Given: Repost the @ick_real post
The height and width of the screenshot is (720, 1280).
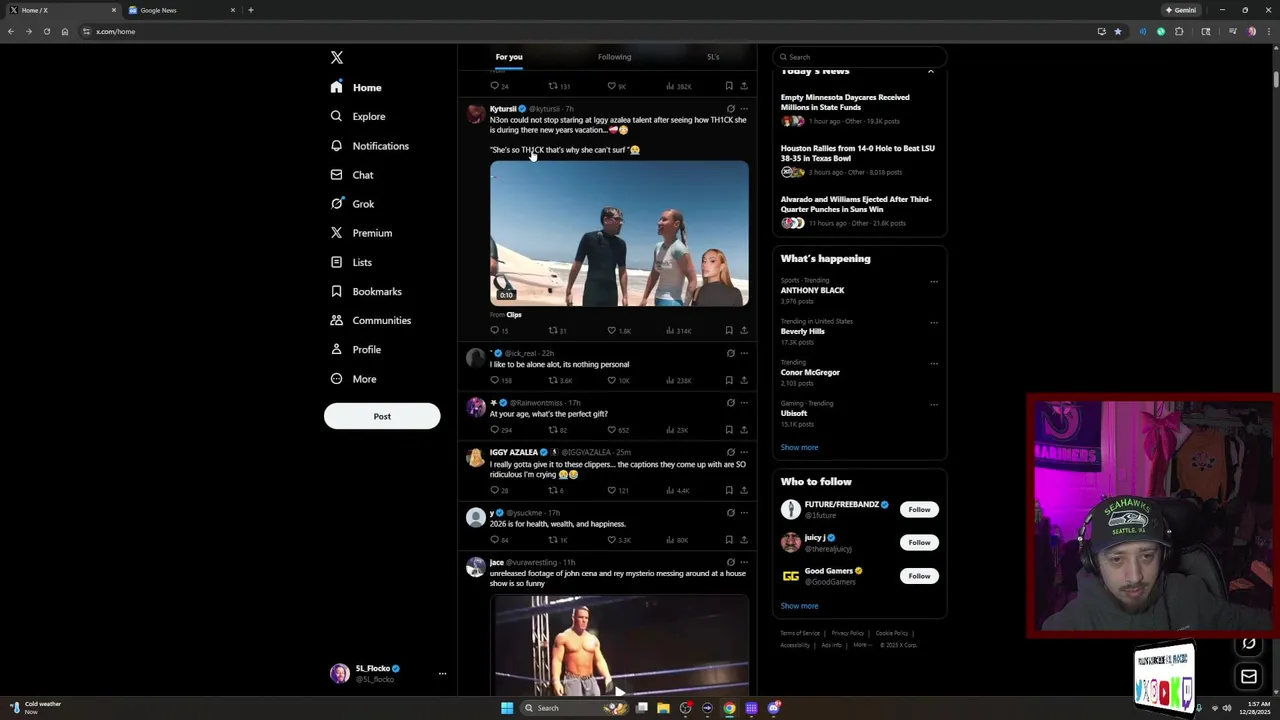Looking at the screenshot, I should point(553,380).
